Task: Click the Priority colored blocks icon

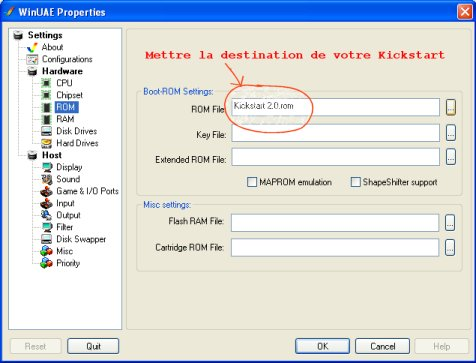Action: click(46, 263)
